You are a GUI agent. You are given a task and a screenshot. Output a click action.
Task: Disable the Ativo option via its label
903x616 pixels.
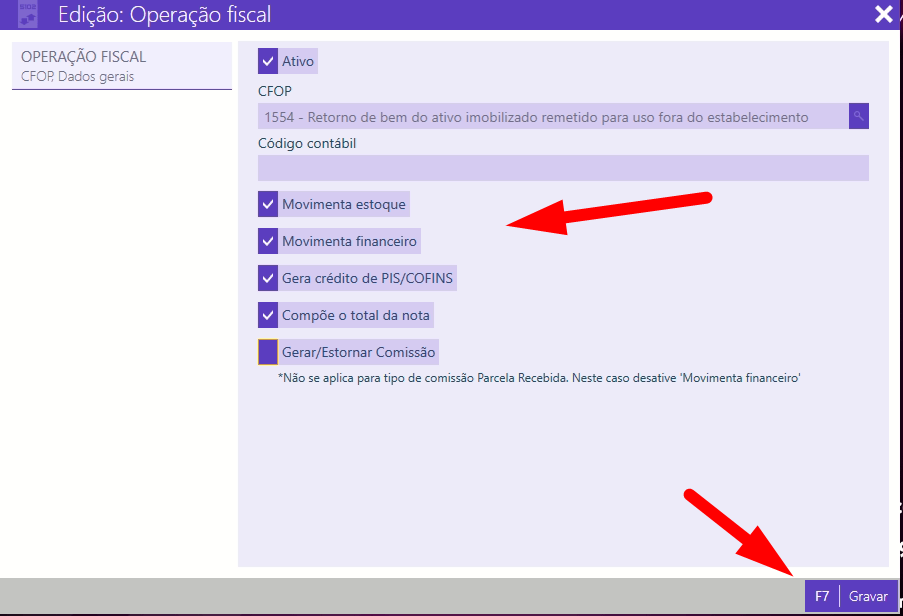click(x=298, y=61)
